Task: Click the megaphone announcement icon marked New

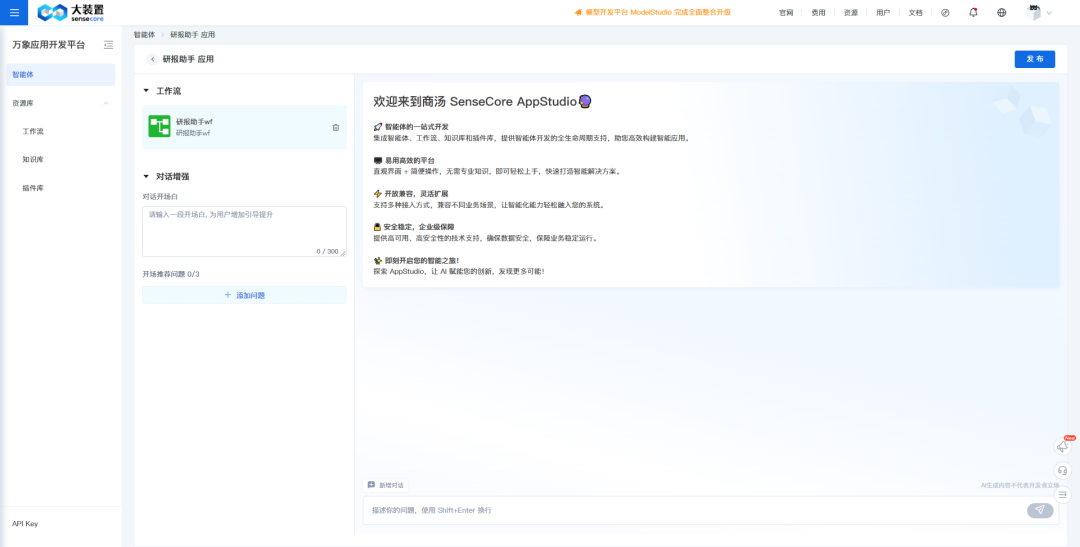Action: [x=1063, y=446]
